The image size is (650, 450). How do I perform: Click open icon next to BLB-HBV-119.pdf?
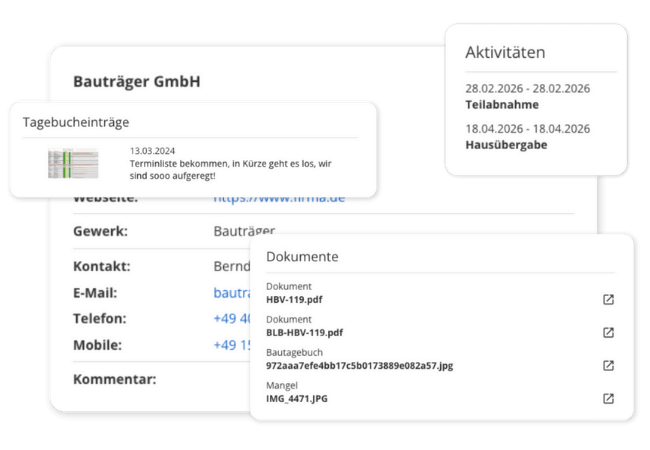pyautogui.click(x=608, y=333)
